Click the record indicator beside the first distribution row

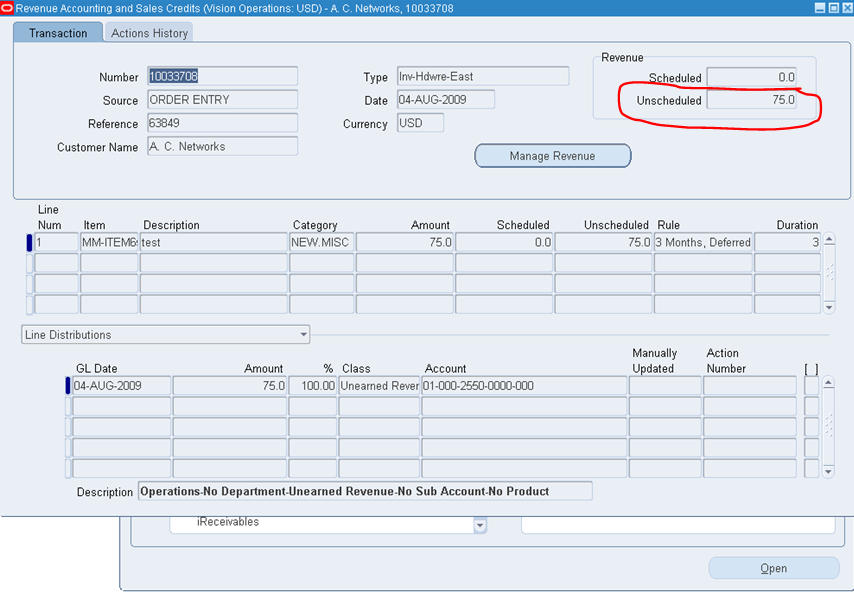tap(67, 385)
